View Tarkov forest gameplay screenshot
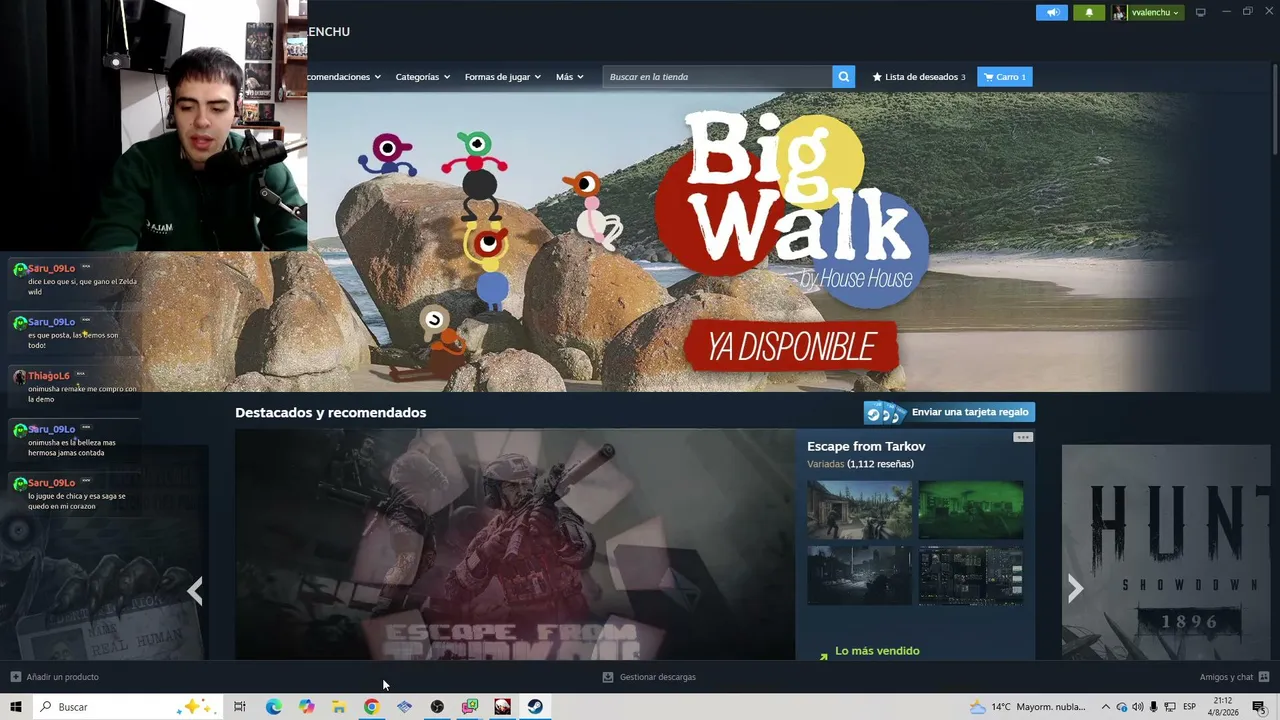The image size is (1280, 720). [x=860, y=510]
